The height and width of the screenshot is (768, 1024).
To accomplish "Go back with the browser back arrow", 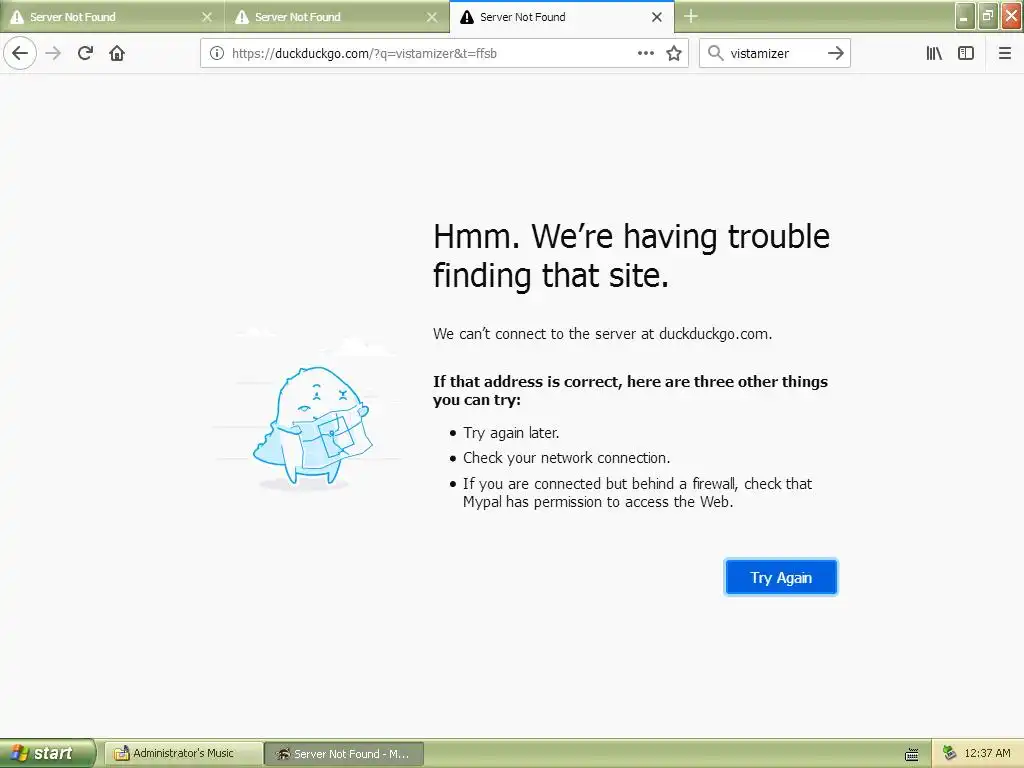I will pyautogui.click(x=20, y=53).
